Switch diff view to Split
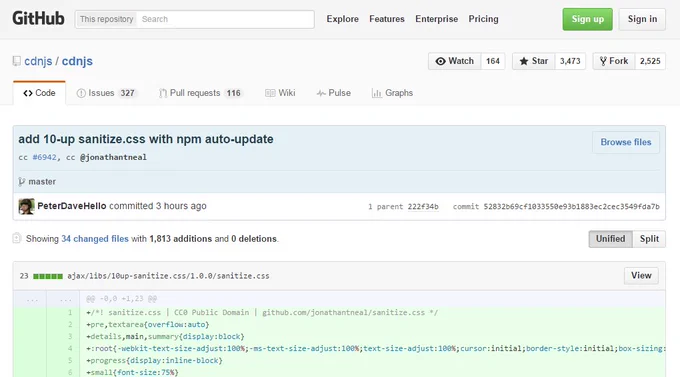This screenshot has width=680, height=377. tap(649, 239)
